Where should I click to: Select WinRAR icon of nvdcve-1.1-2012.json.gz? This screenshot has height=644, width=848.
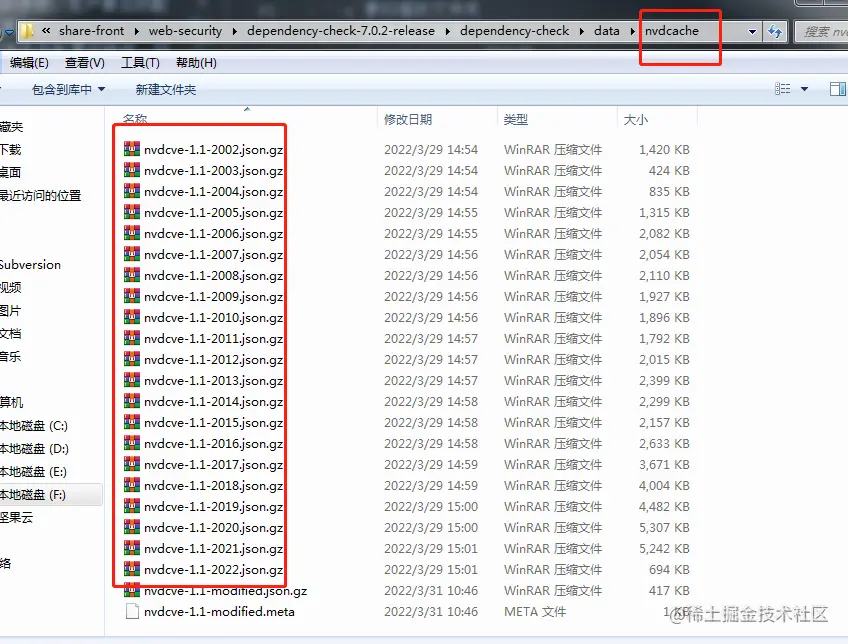point(132,359)
